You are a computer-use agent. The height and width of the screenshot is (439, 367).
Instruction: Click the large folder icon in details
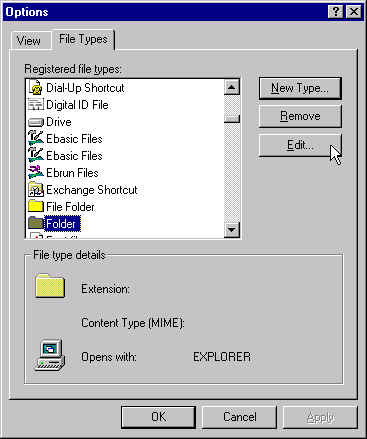tap(50, 286)
